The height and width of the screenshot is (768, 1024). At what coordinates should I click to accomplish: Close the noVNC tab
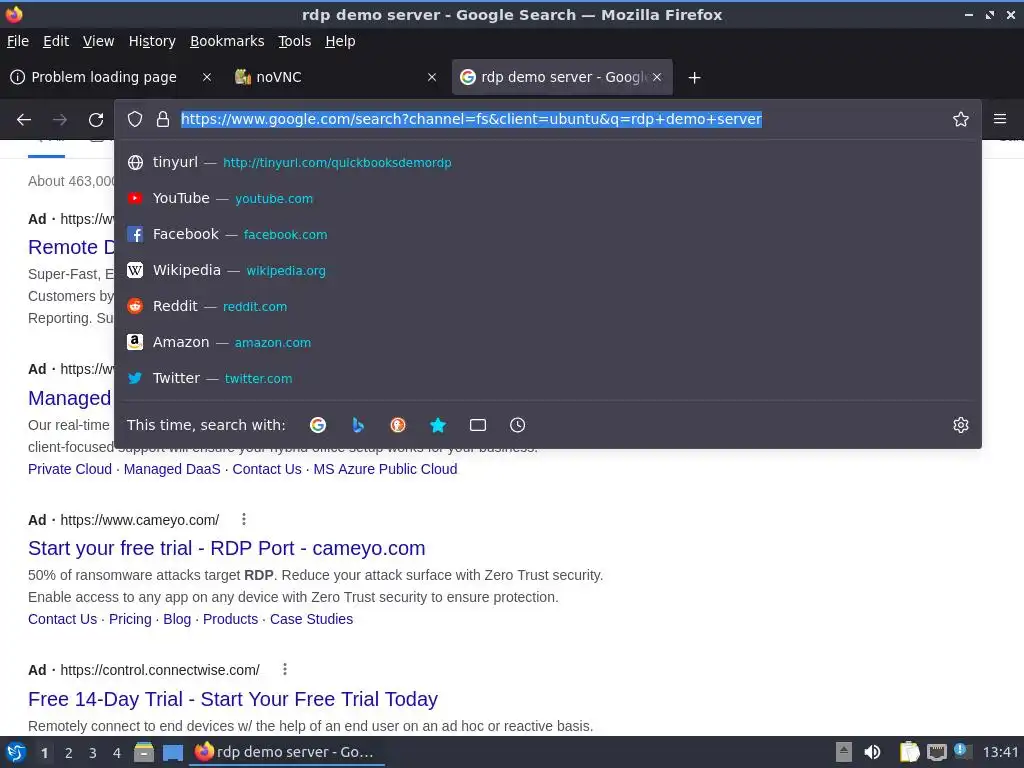[432, 77]
